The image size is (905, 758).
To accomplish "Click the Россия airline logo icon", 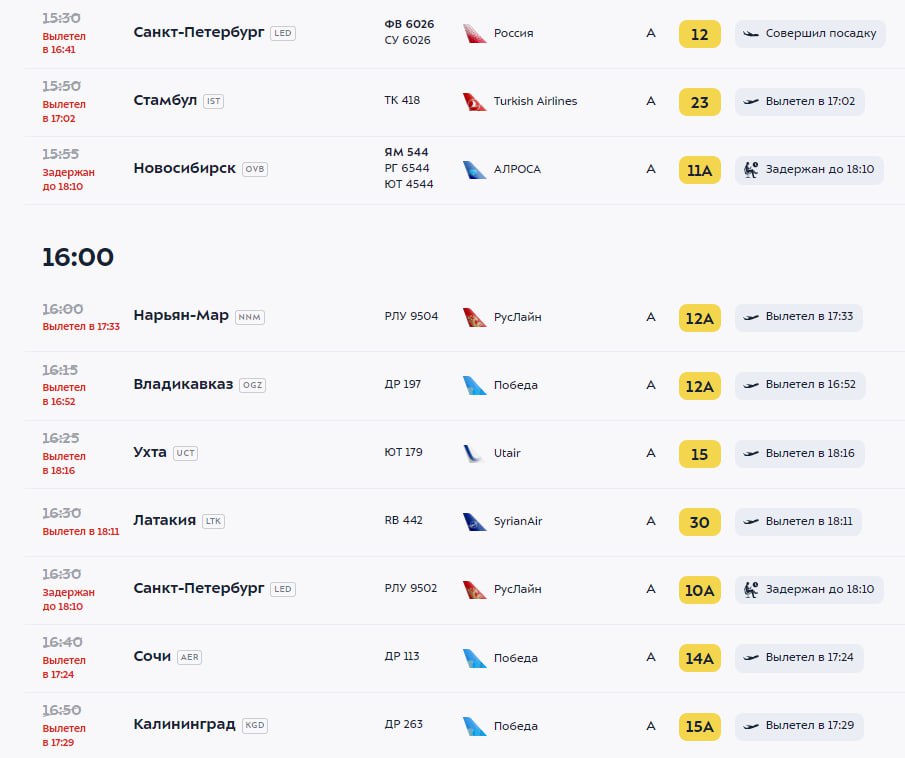I will click(x=475, y=34).
